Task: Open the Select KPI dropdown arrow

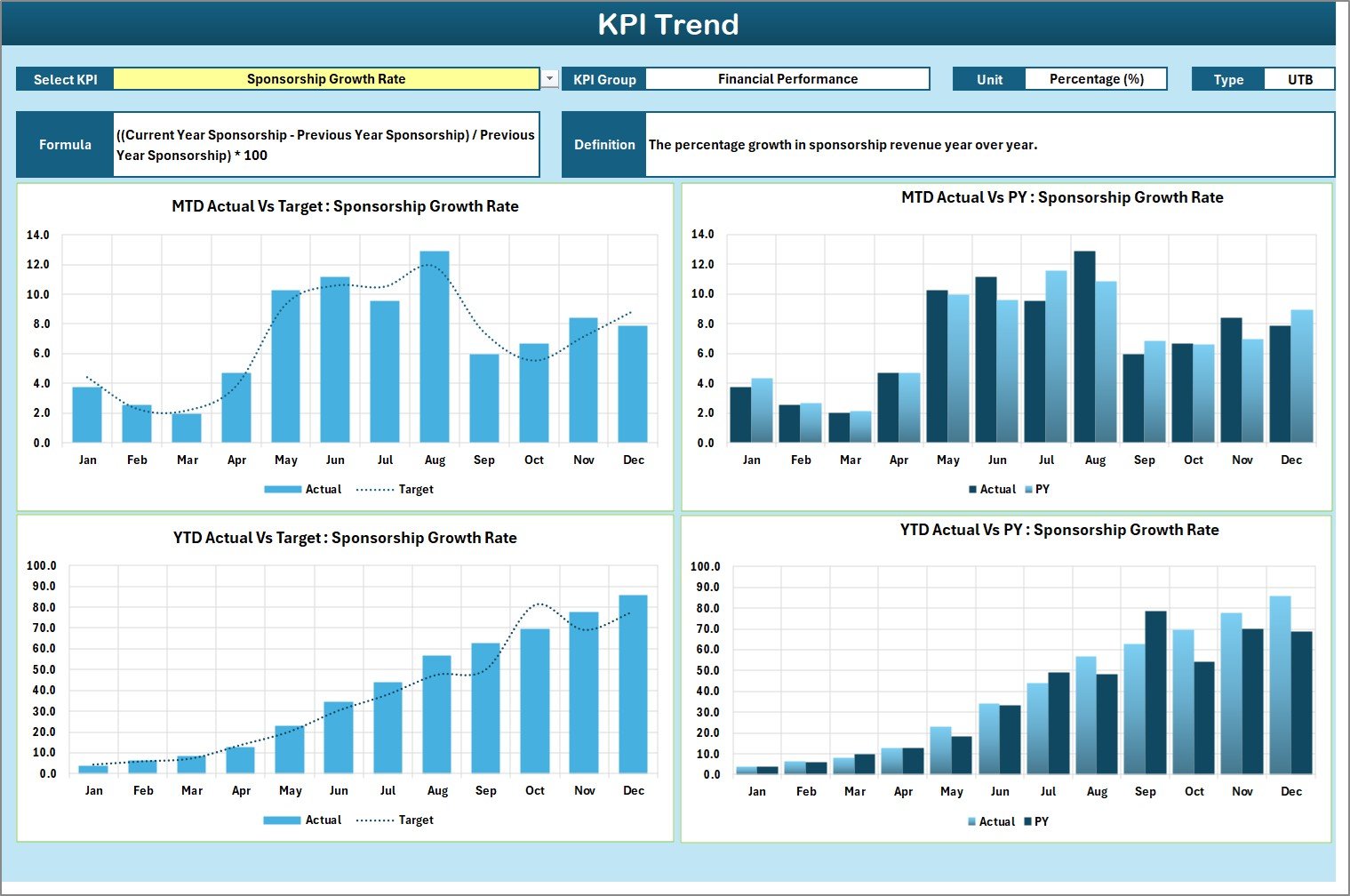Action: [x=550, y=79]
